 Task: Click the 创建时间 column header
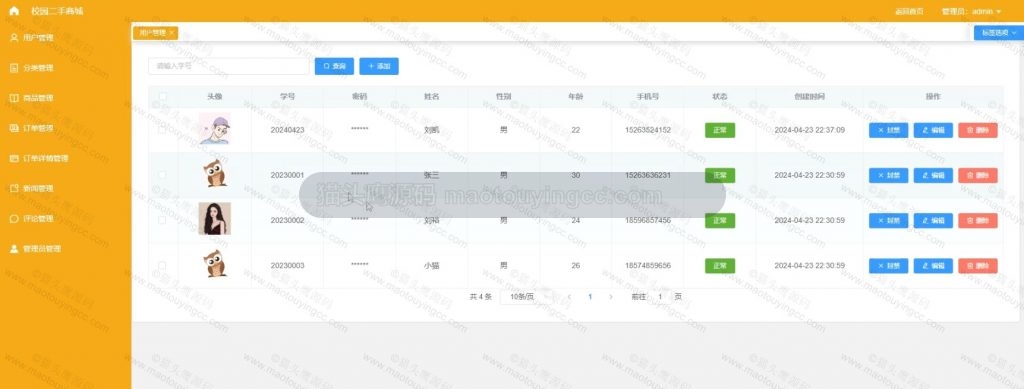coord(809,97)
